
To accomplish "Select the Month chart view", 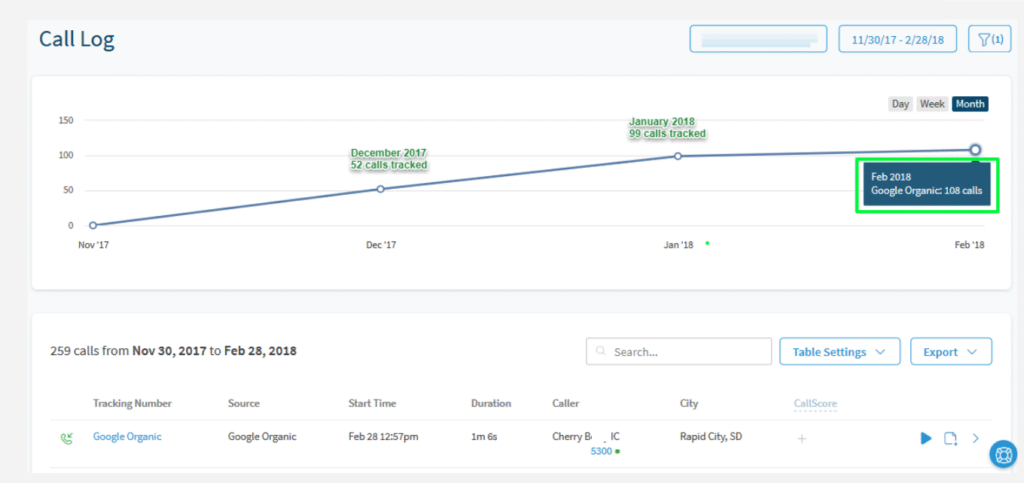I will pyautogui.click(x=969, y=104).
